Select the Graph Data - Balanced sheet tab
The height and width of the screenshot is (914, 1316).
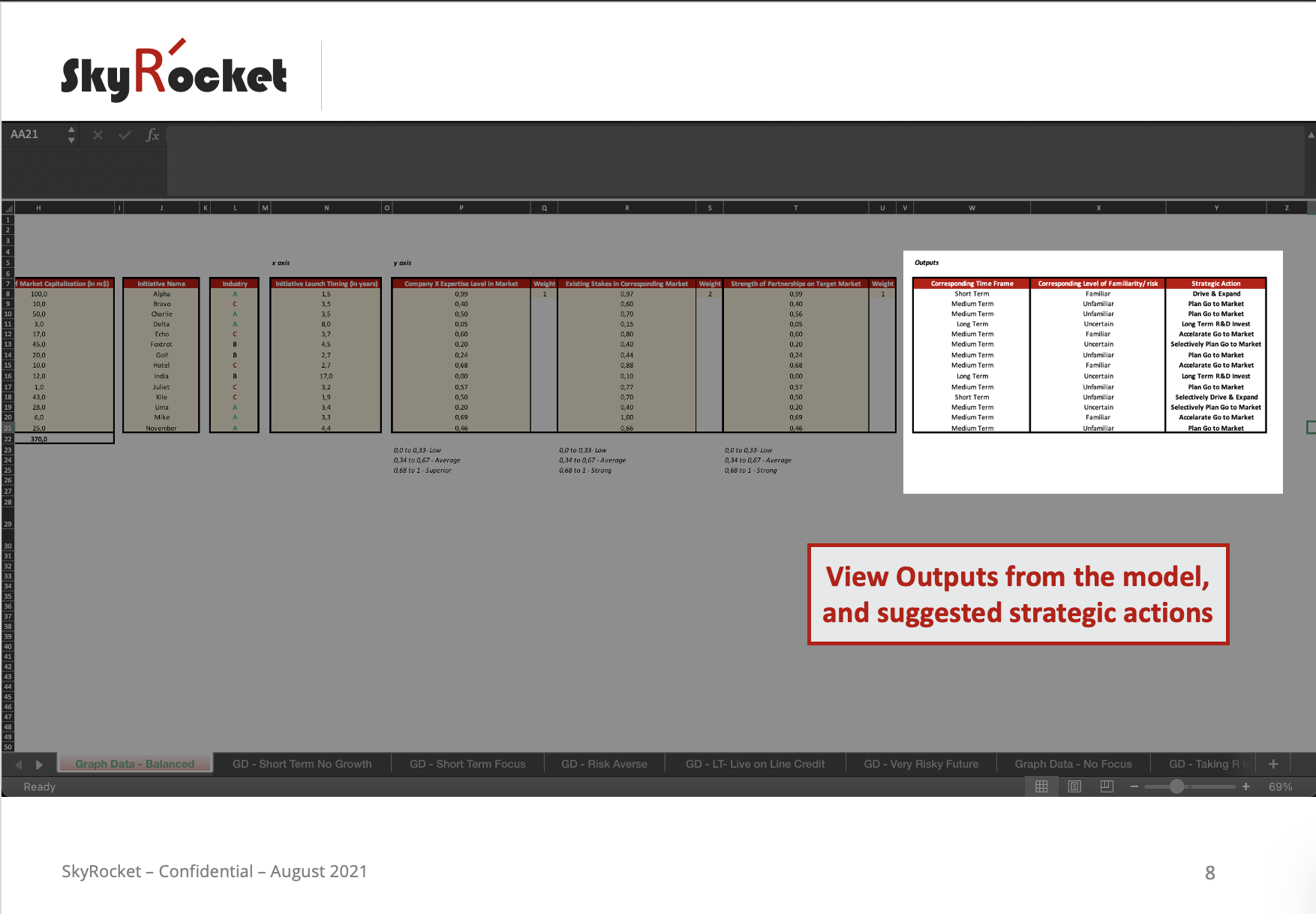pyautogui.click(x=135, y=764)
